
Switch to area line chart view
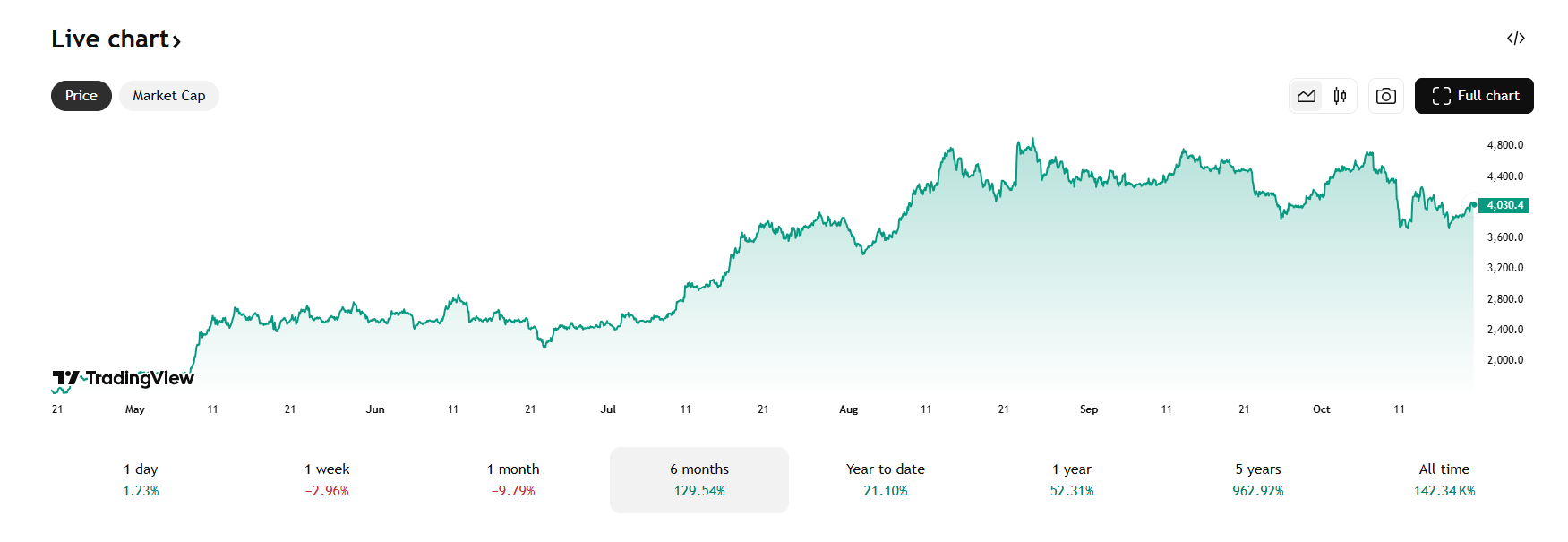point(1307,96)
